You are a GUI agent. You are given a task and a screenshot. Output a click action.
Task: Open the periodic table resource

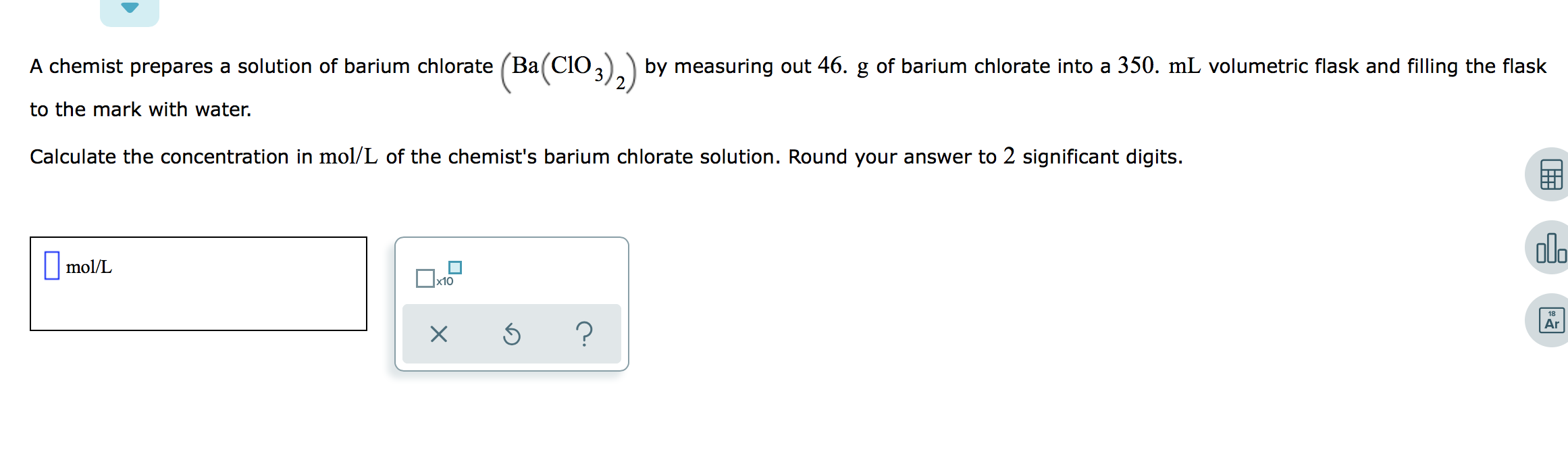click(1551, 319)
